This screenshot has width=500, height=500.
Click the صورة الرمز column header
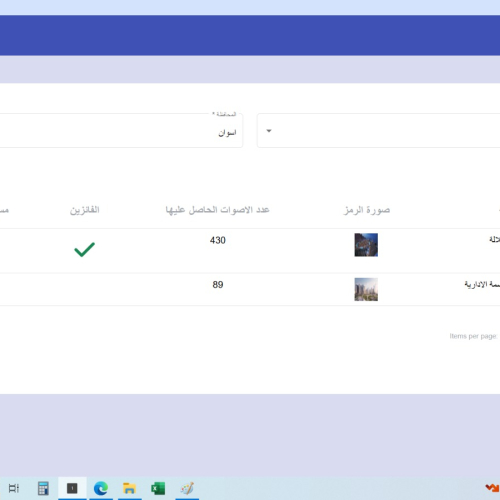coord(367,210)
